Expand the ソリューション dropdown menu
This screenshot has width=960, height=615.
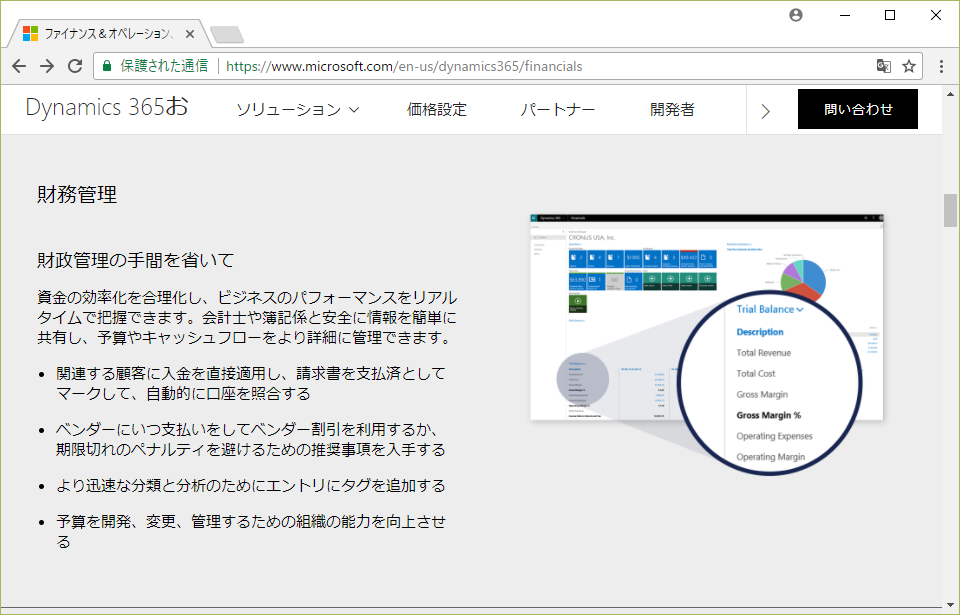(298, 110)
